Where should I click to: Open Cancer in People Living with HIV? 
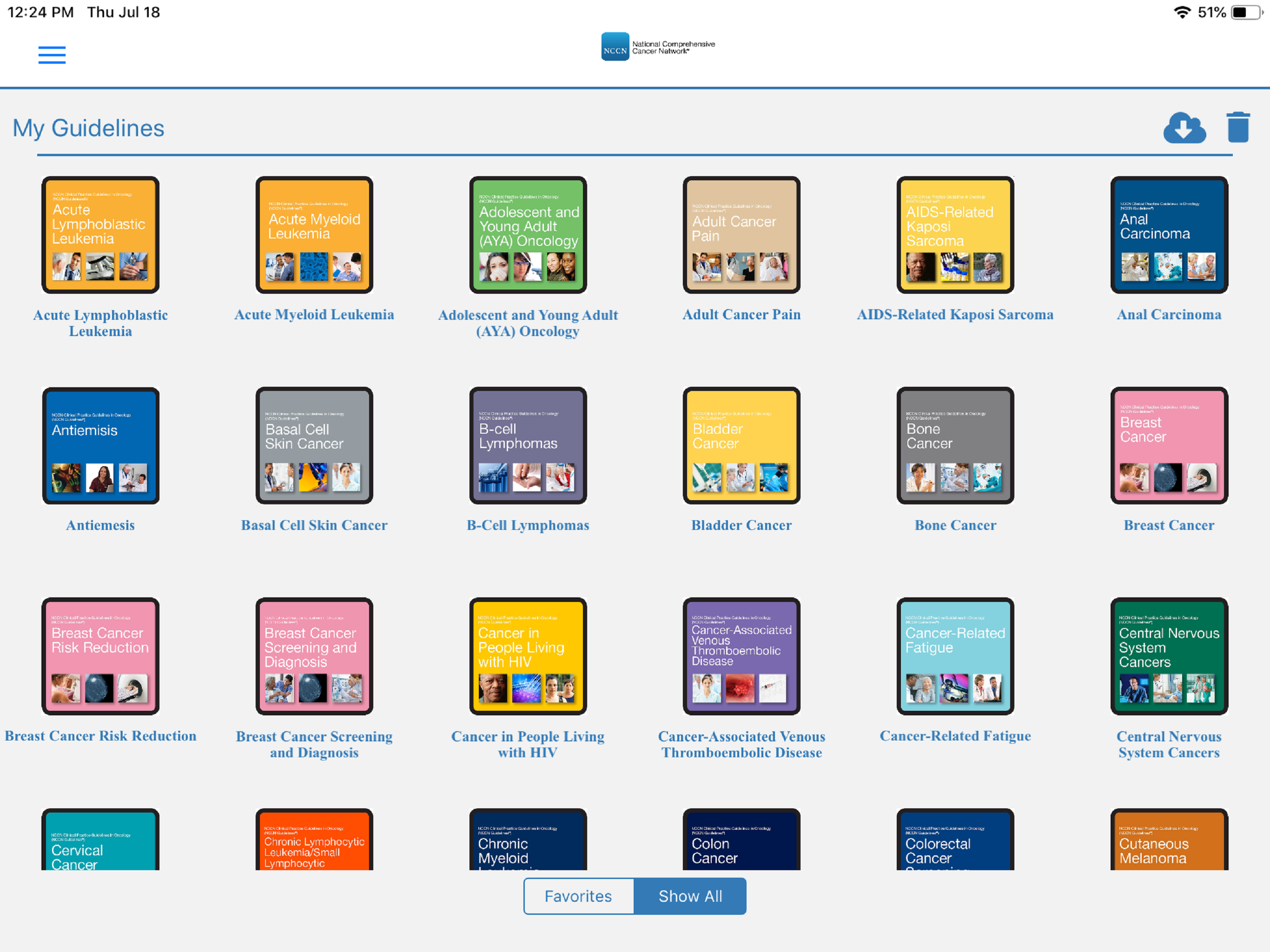coord(528,656)
